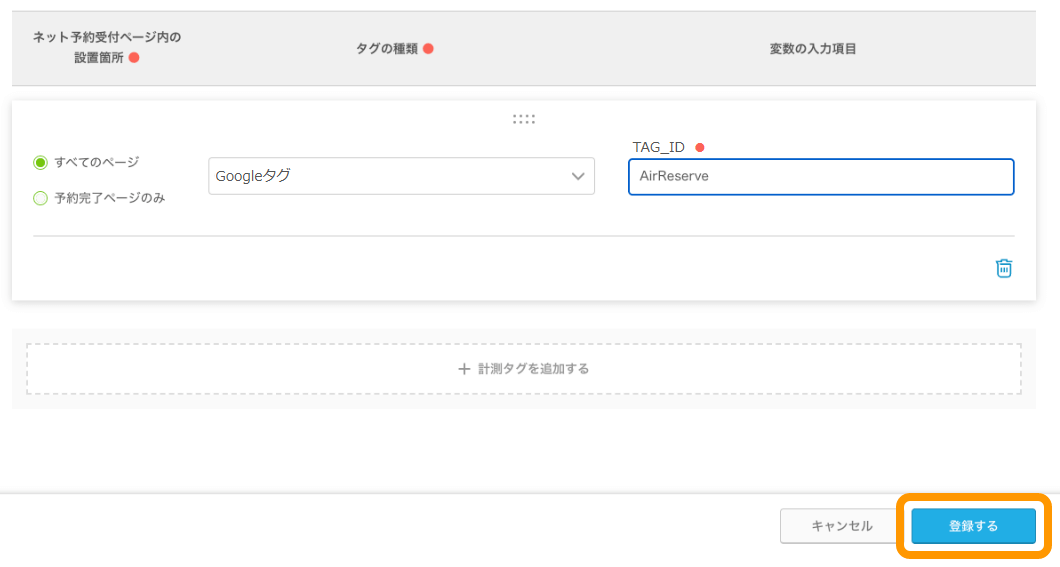Select the 予約完了ページのみ radio option
The height and width of the screenshot is (567, 1060).
(x=41, y=198)
